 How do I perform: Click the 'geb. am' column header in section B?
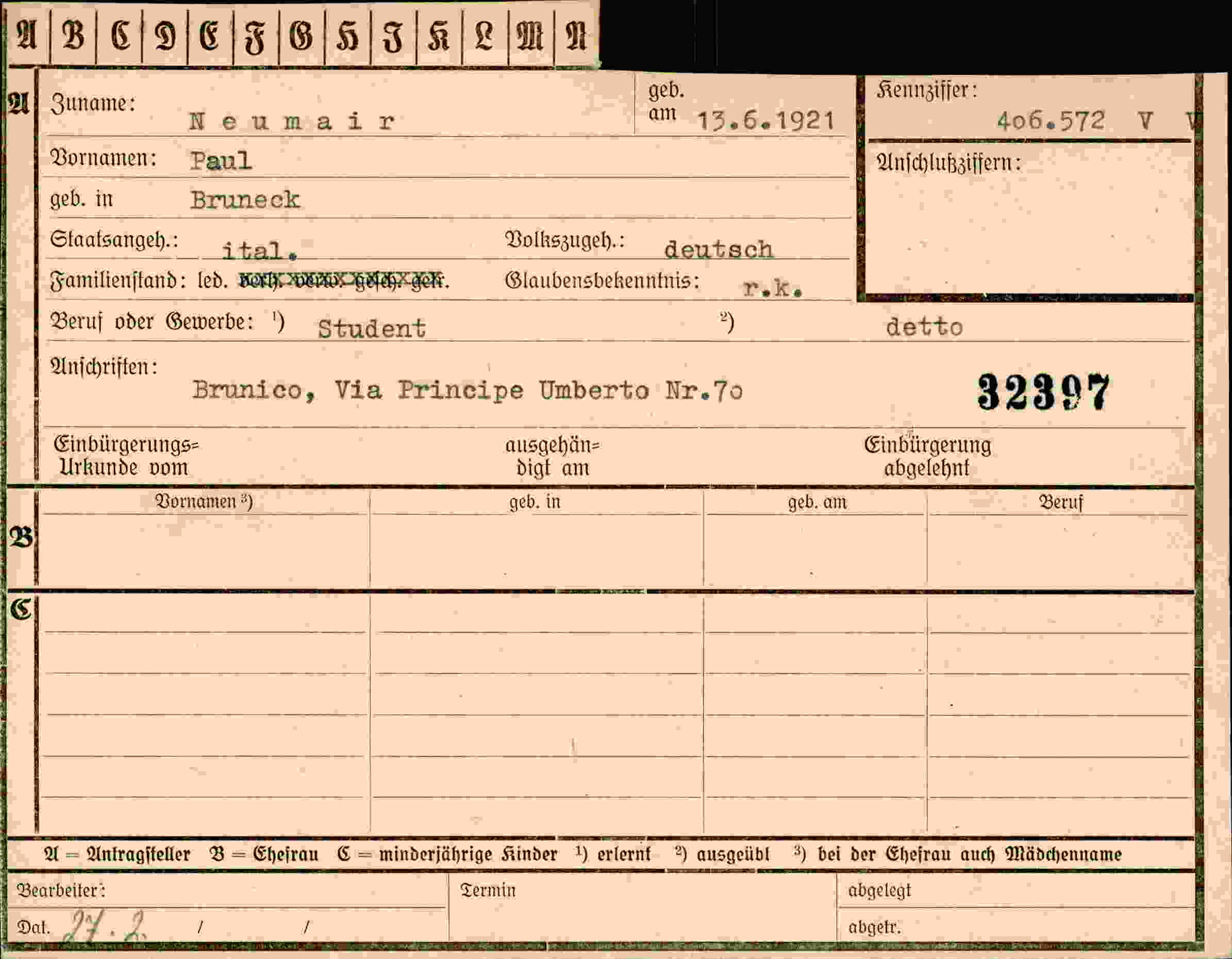(x=818, y=502)
